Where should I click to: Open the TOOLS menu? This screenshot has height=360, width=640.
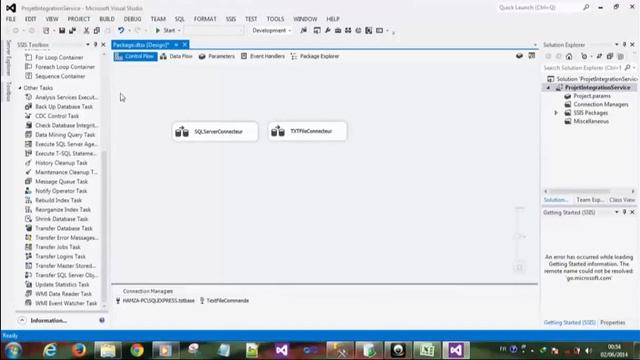(x=275, y=19)
